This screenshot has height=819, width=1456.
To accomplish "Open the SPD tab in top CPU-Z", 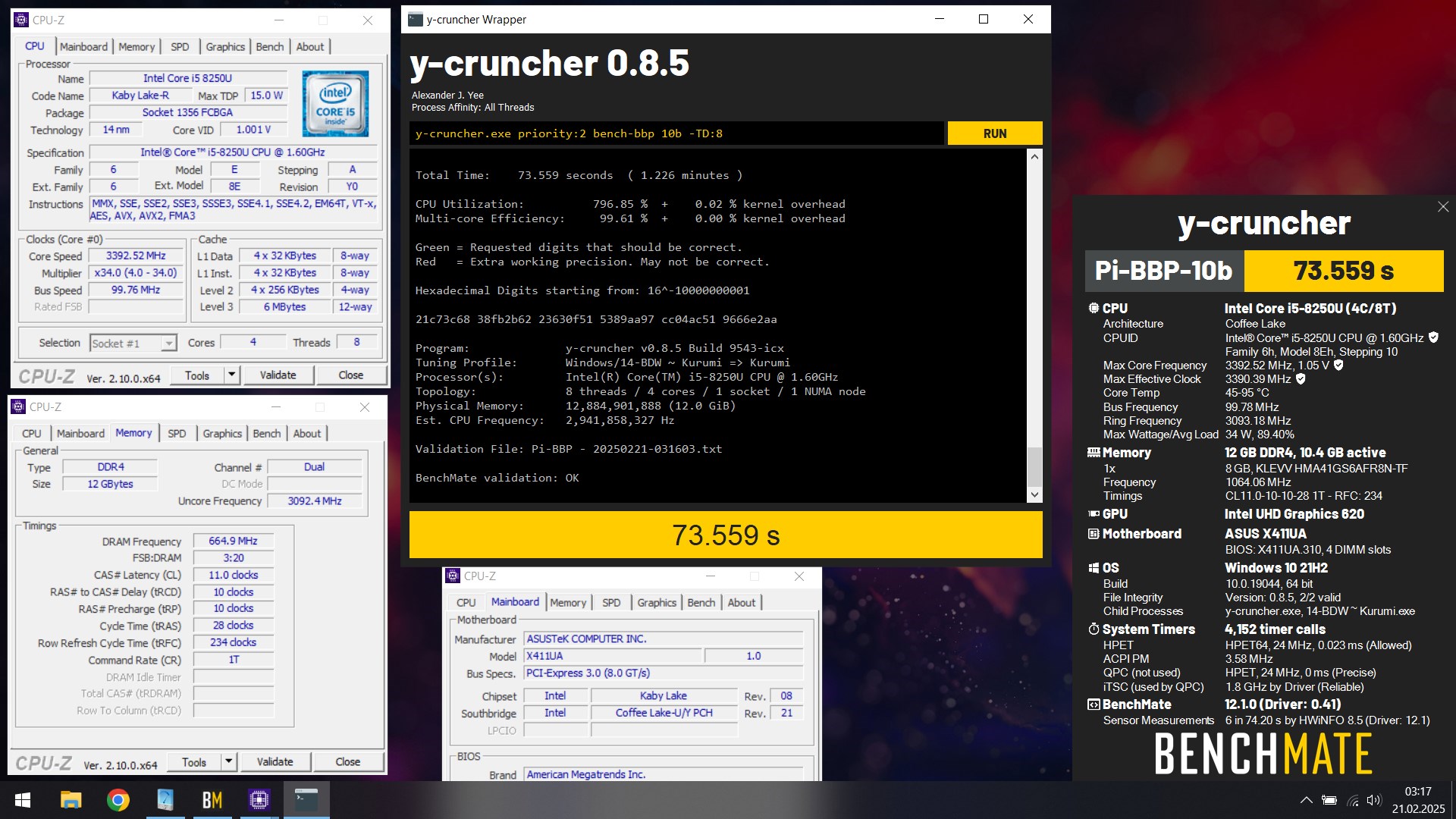I will (180, 46).
